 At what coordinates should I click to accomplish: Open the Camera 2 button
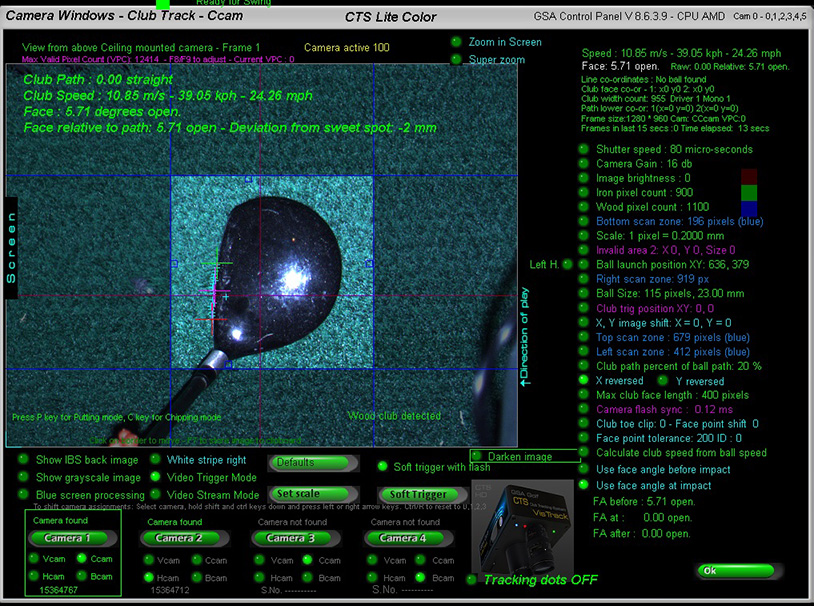(x=184, y=538)
